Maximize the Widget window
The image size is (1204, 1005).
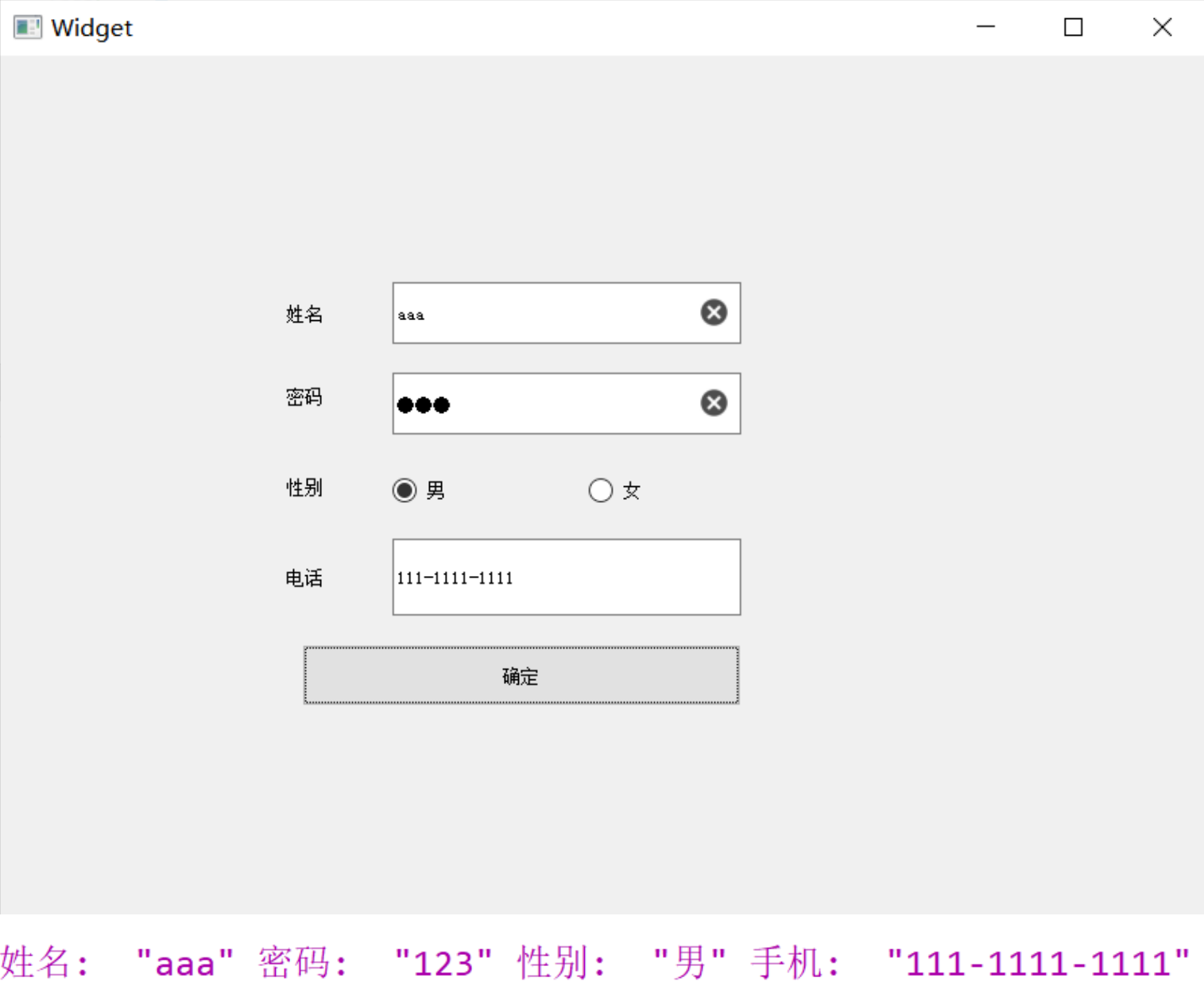click(x=1074, y=27)
